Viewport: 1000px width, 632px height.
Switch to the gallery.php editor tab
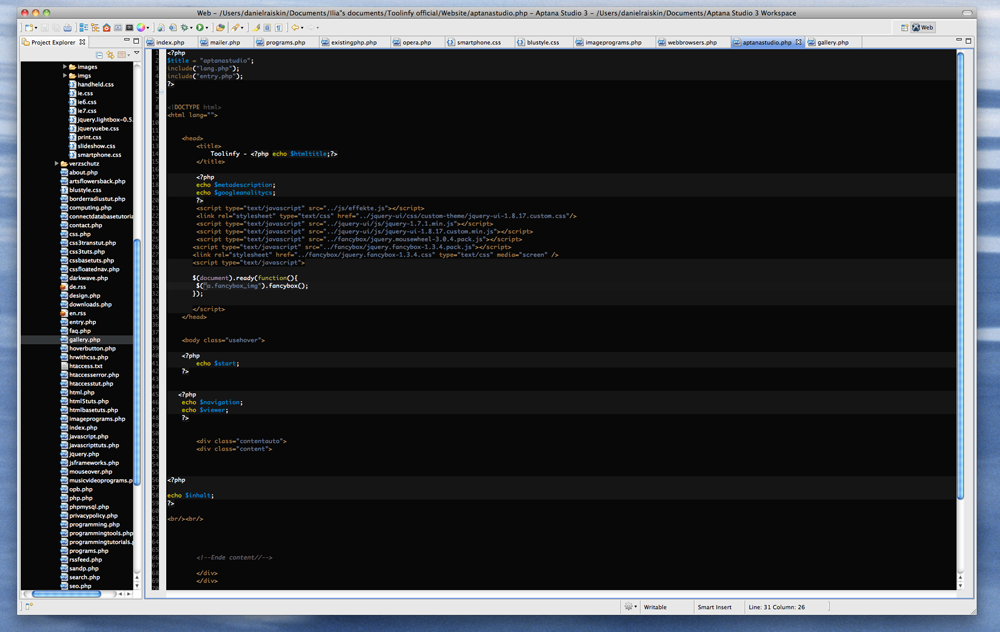coord(832,43)
